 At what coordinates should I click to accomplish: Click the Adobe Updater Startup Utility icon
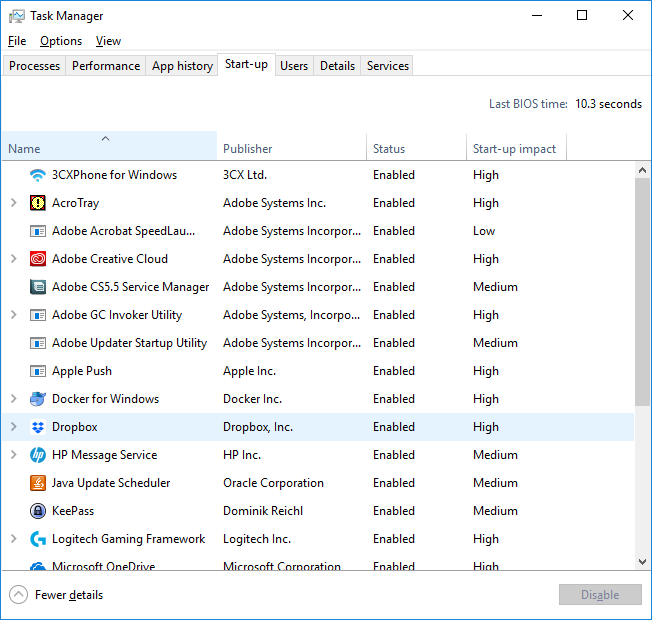[x=38, y=343]
